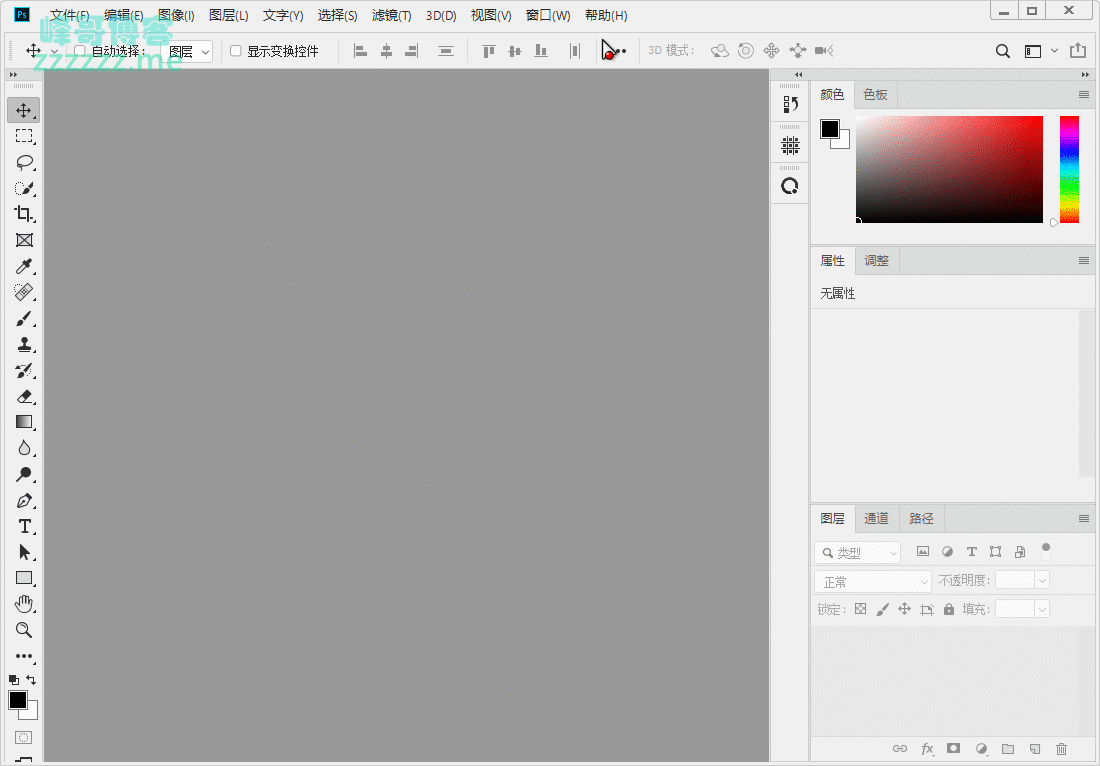Click the foreground color swatch in toolbar

click(18, 700)
